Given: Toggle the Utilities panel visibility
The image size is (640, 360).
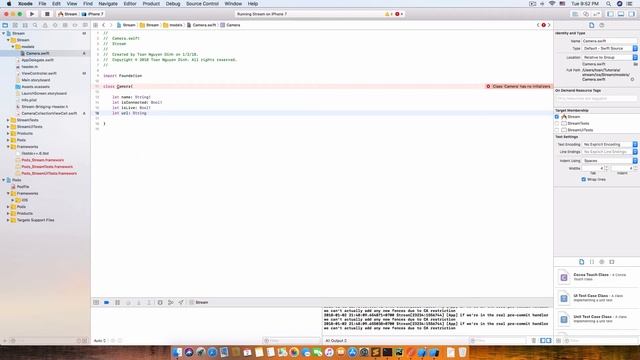Looking at the screenshot, I should [631, 14].
